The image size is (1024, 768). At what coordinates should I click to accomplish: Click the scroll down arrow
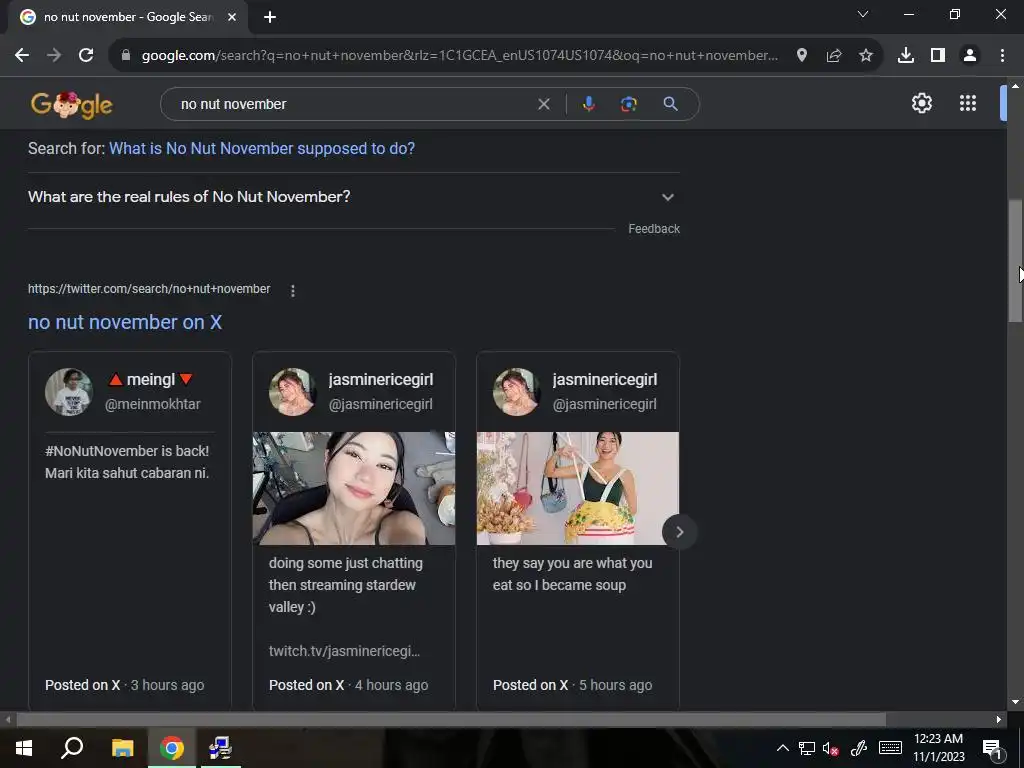tap(1015, 702)
